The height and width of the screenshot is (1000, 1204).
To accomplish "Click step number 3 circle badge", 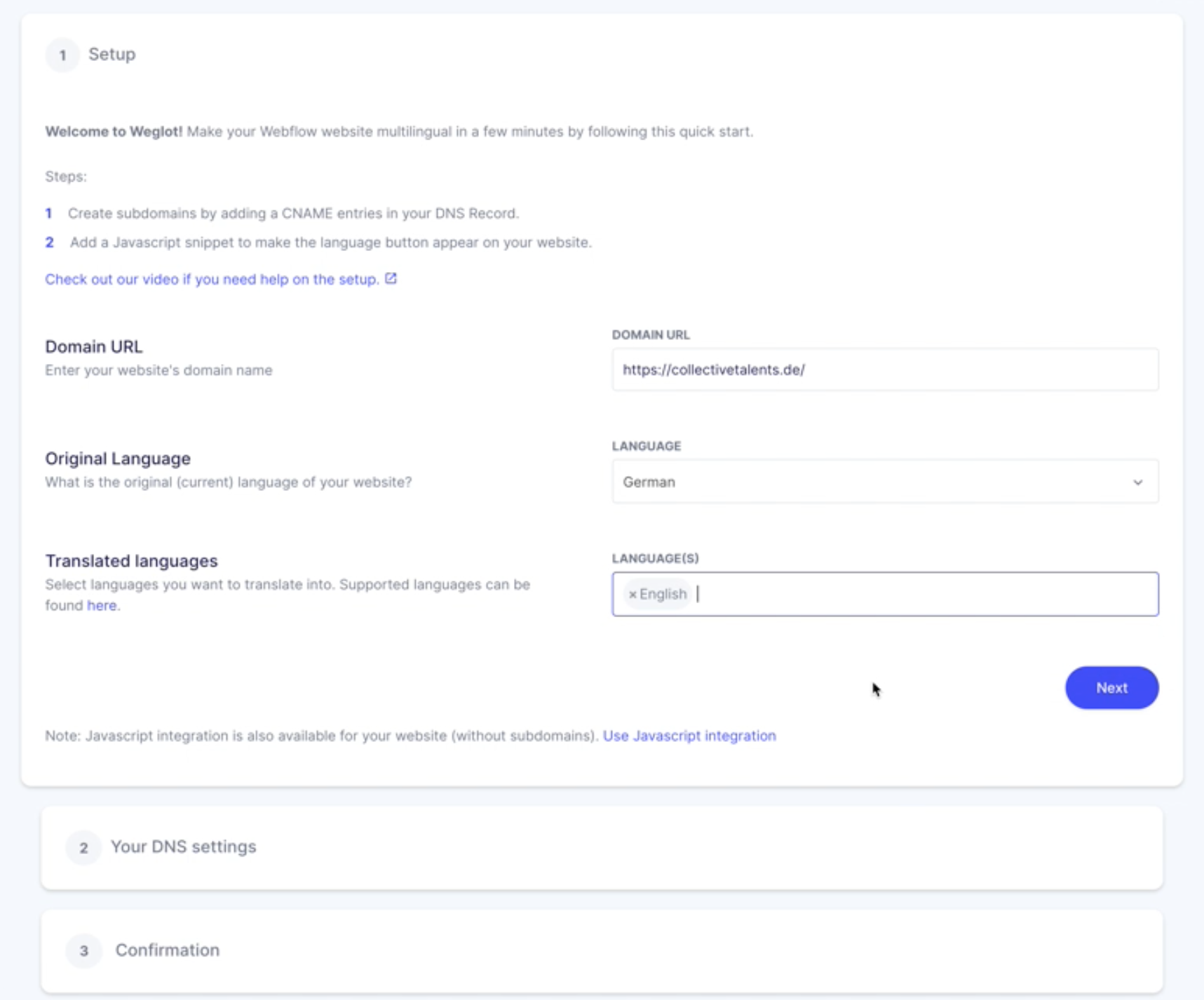I will 83,951.
